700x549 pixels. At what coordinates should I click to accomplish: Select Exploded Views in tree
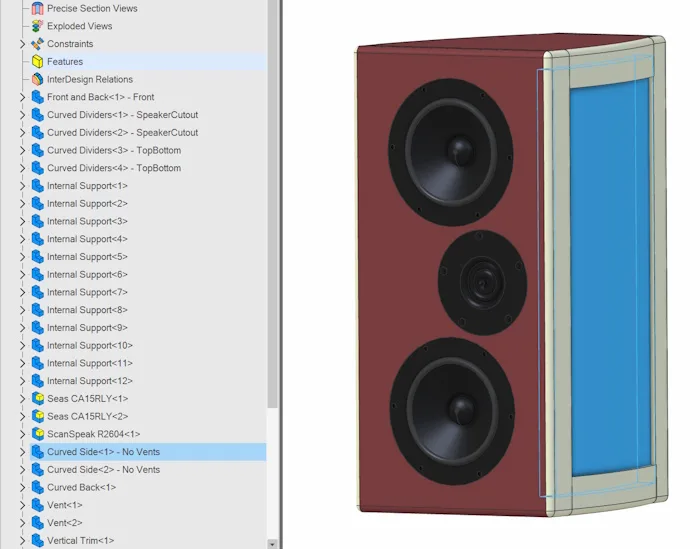tap(79, 26)
